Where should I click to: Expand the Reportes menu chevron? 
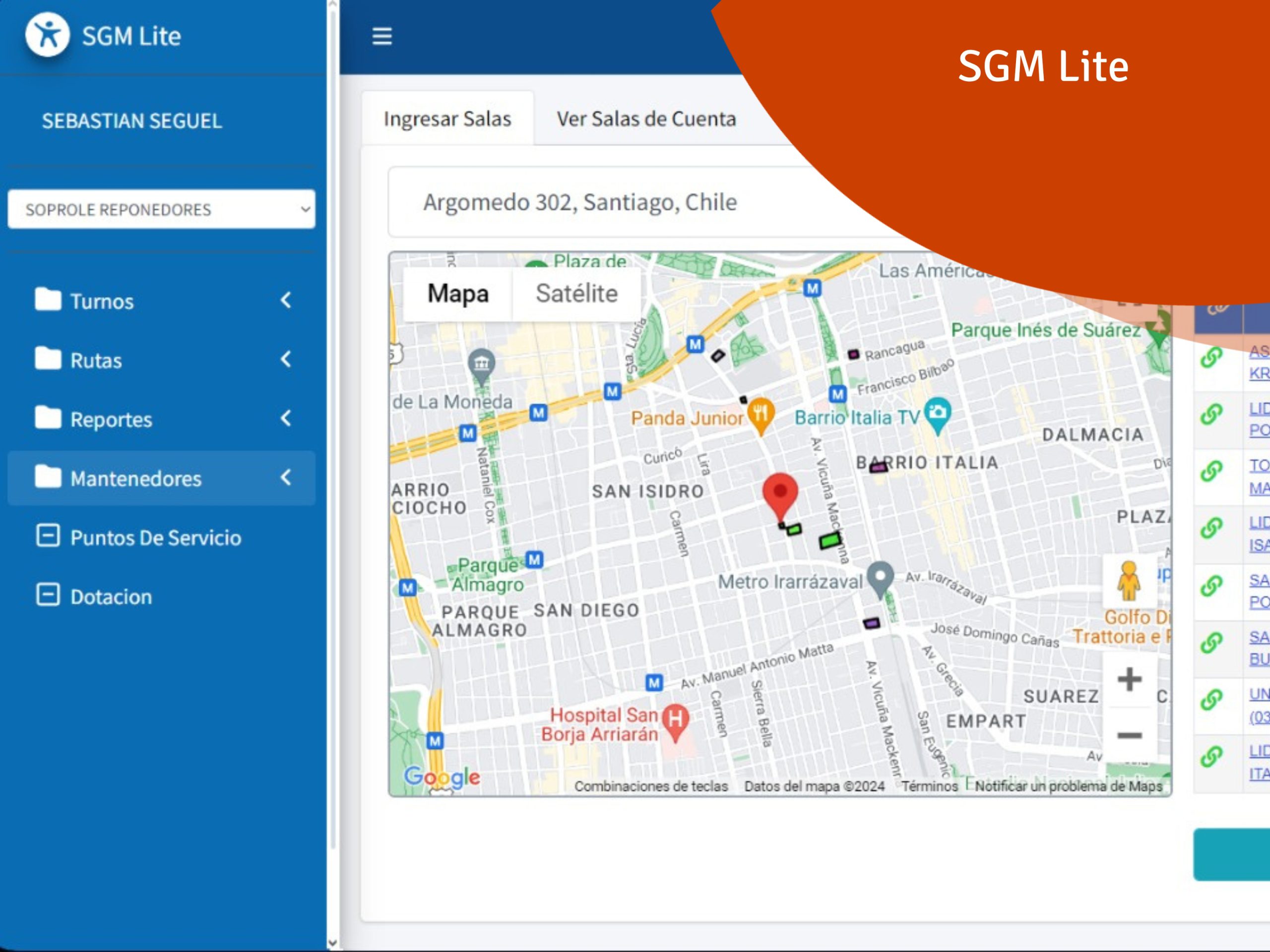pos(285,418)
